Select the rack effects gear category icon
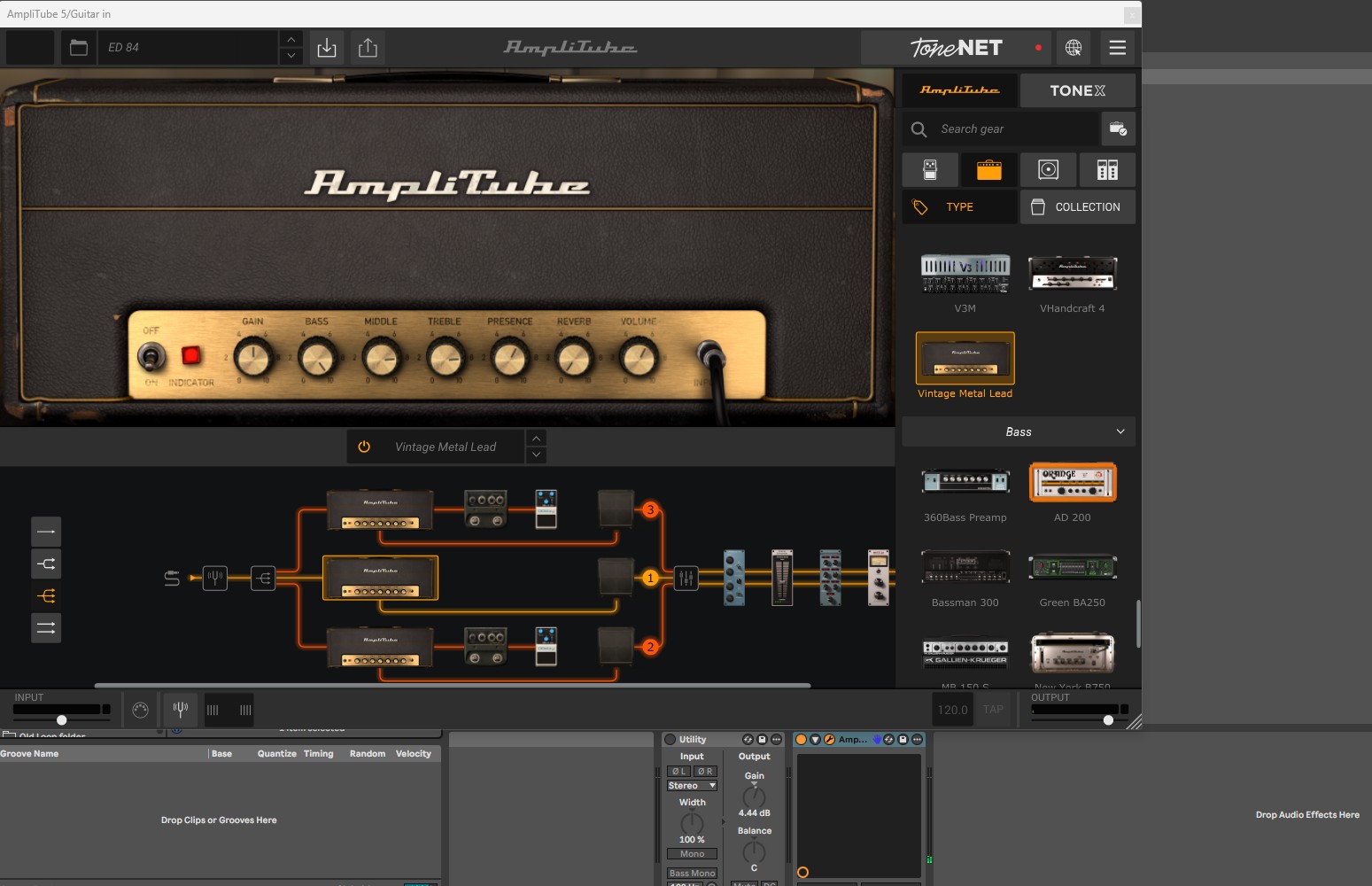 coord(1107,170)
